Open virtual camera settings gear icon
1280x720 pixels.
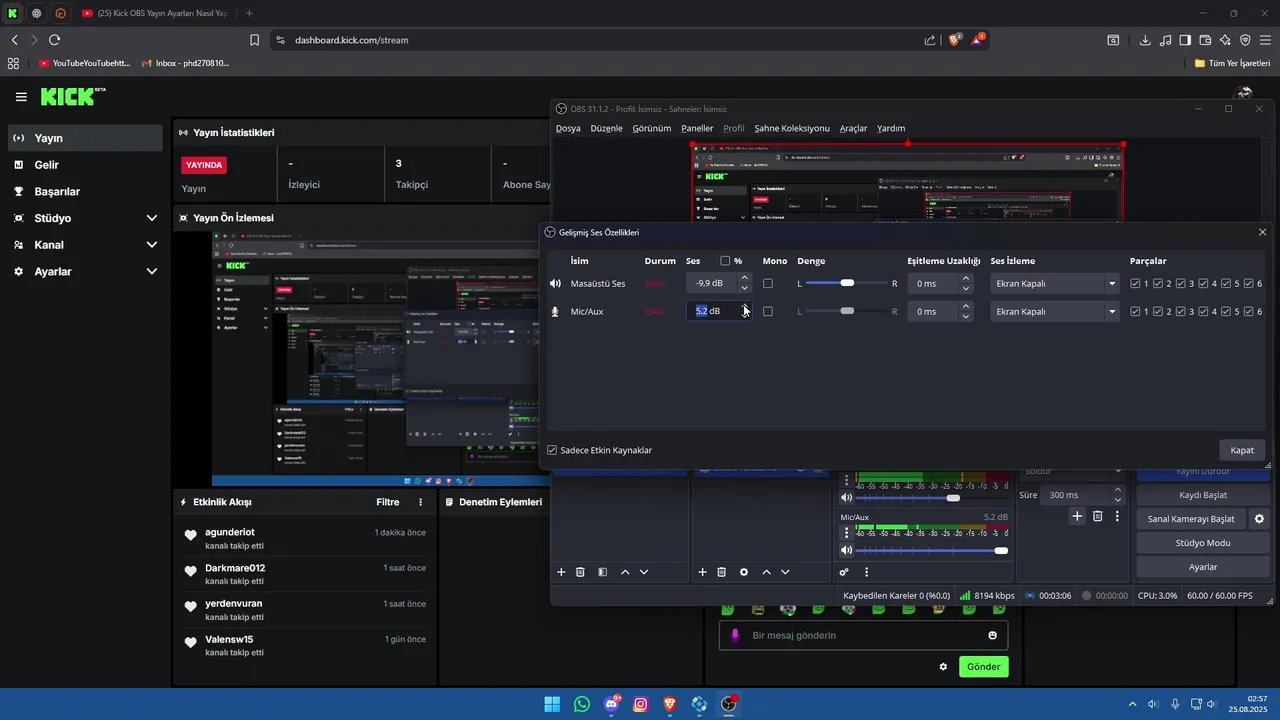pos(1259,519)
